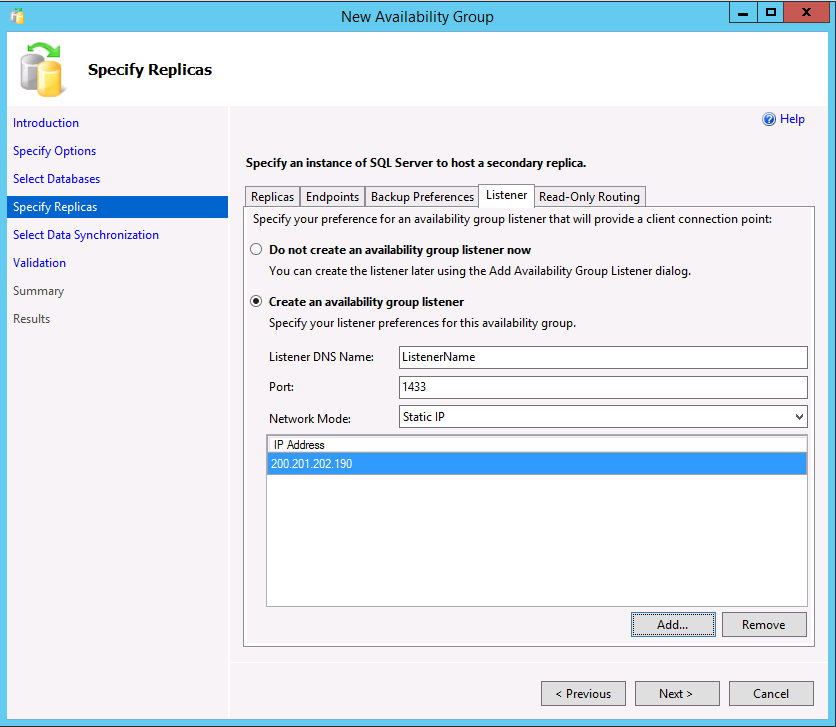Click the database icon next to Specify Replicas heading
The height and width of the screenshot is (727, 836).
click(x=41, y=69)
